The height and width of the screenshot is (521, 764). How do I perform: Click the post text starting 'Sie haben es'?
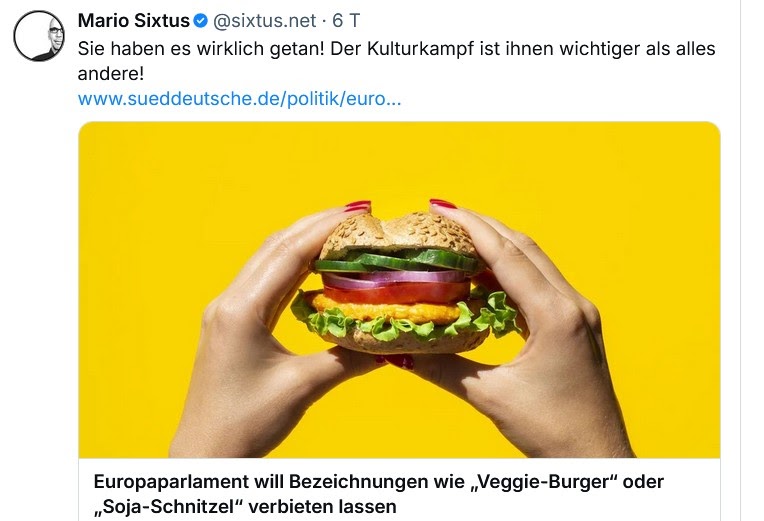[396, 61]
